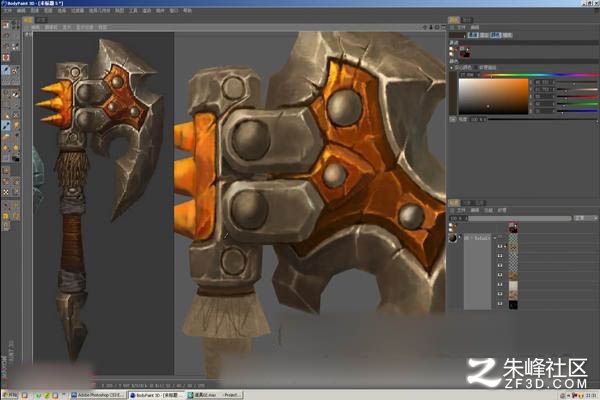Click the layer opacity slider bar in Materials panel
Viewport: 600px width, 400px height.
click(520, 218)
